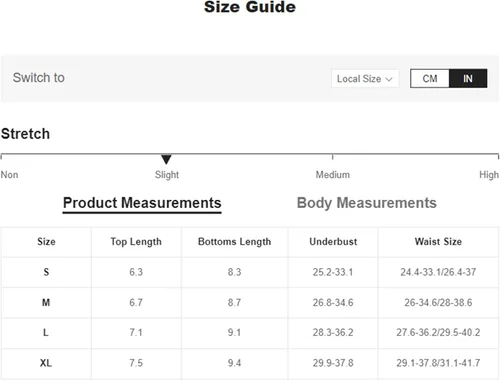Click the Switch to label
Image resolution: width=500 pixels, height=380 pixels.
(x=39, y=78)
